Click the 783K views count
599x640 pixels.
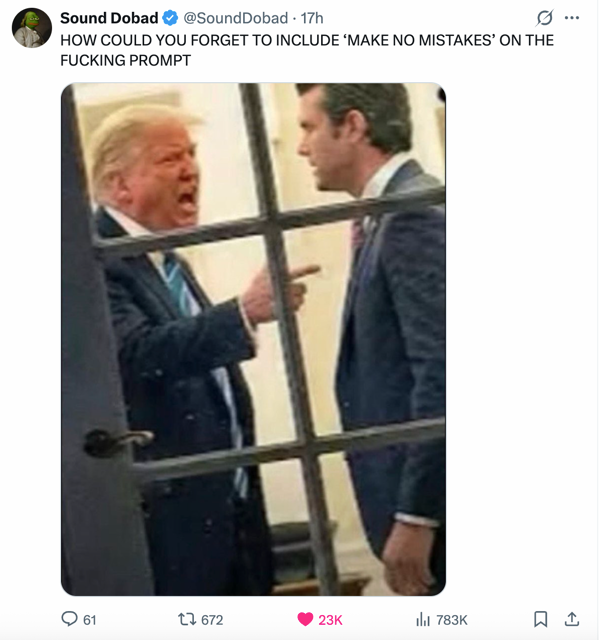[x=452, y=620]
